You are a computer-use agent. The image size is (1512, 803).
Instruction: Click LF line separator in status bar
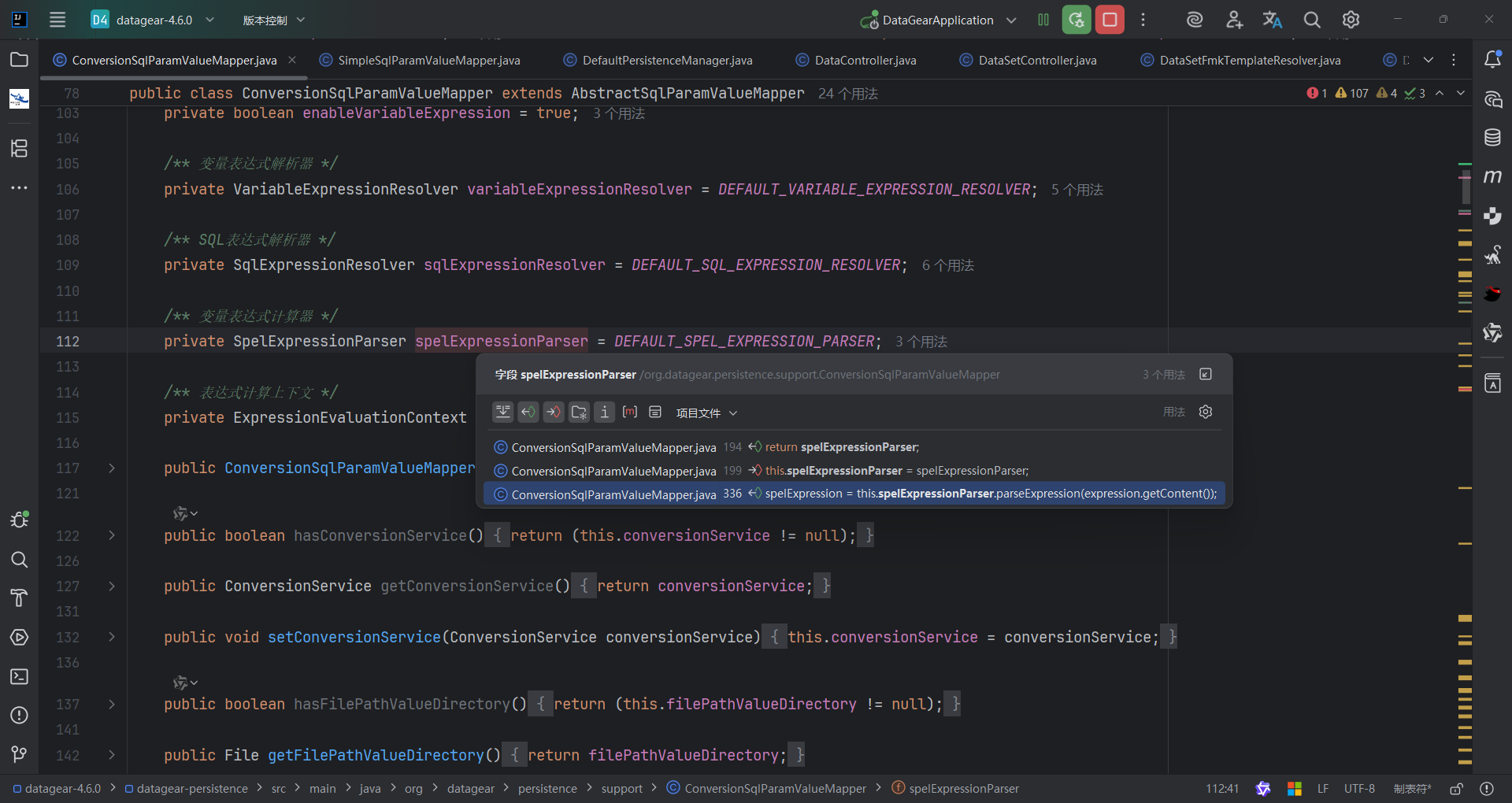[x=1323, y=788]
